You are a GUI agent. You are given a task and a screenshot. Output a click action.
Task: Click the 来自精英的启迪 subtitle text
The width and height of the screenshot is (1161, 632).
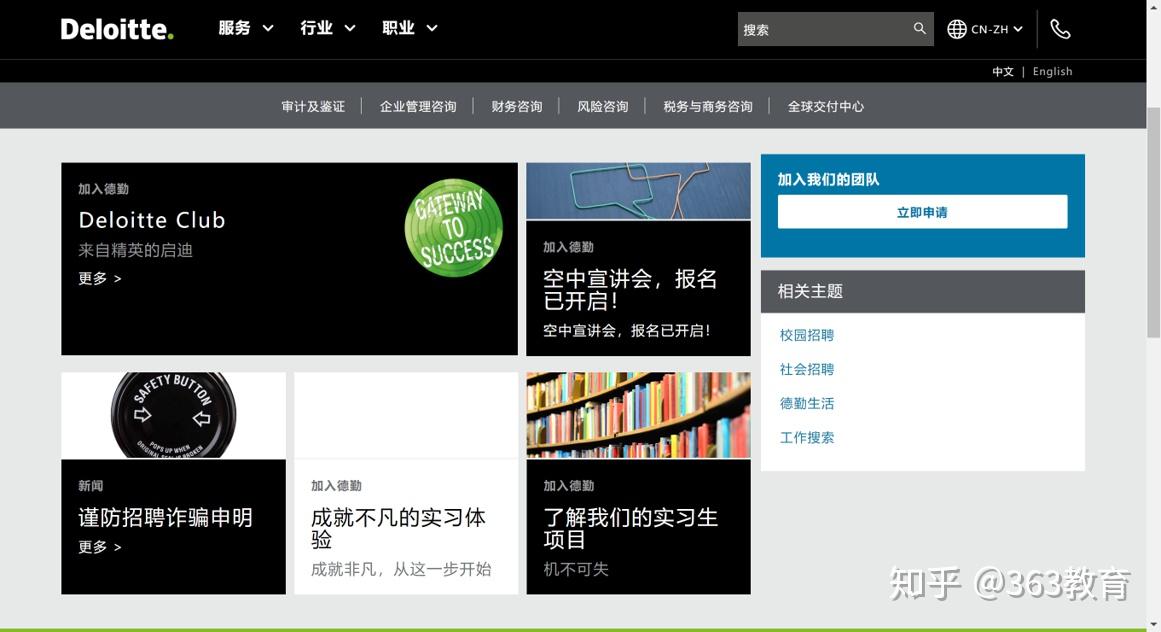click(135, 250)
